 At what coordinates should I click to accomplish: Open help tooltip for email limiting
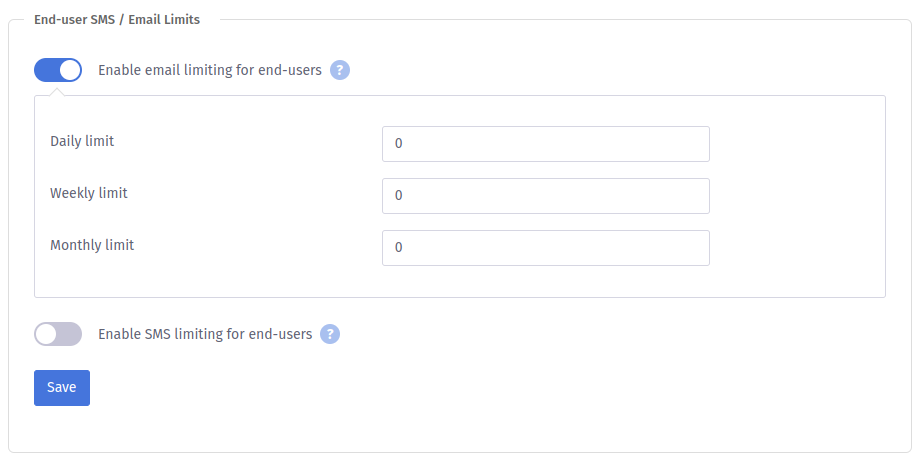pos(340,70)
